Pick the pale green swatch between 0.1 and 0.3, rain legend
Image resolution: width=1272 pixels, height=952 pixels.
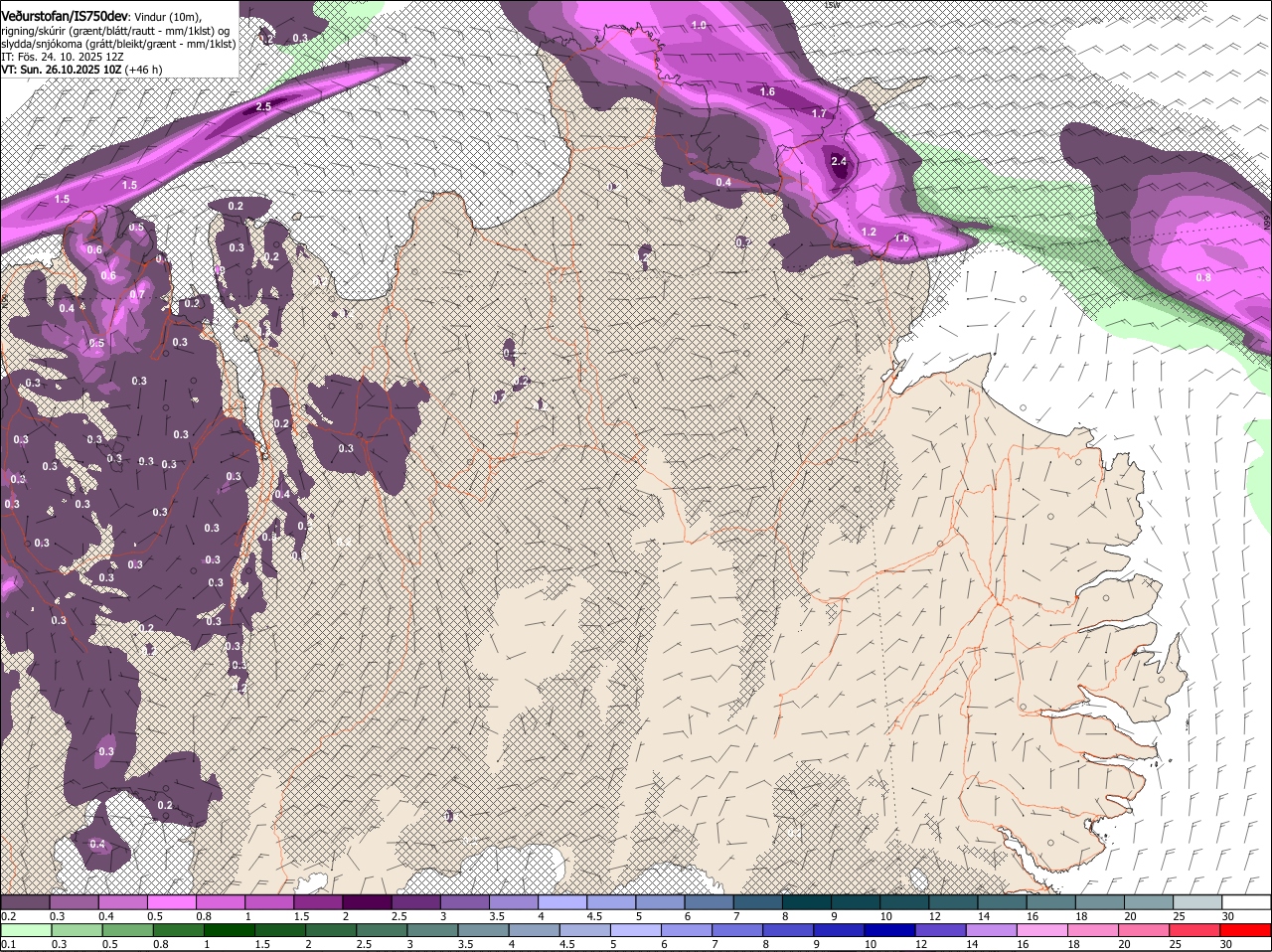(x=26, y=931)
